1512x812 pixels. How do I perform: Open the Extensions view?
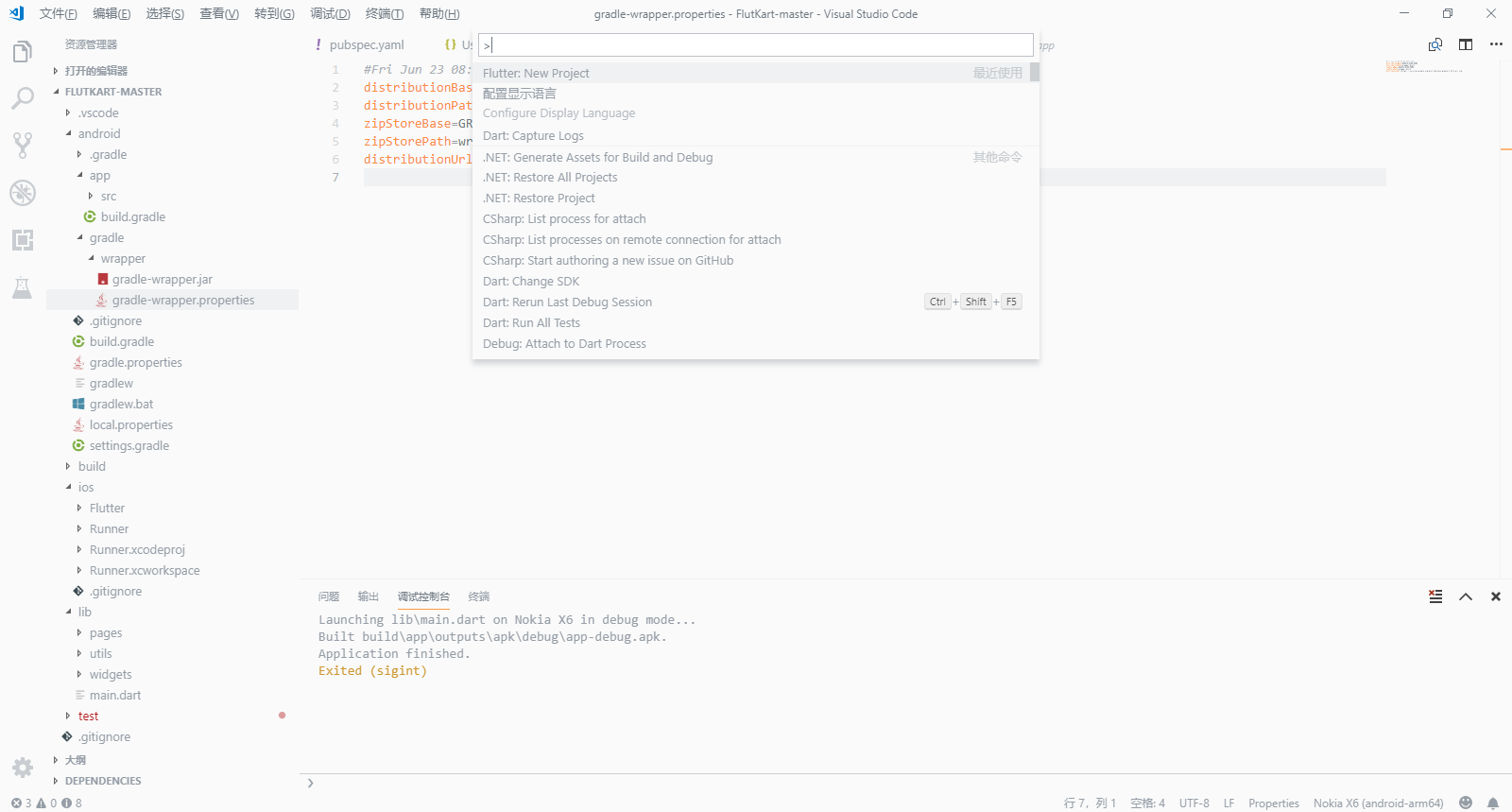(x=23, y=240)
